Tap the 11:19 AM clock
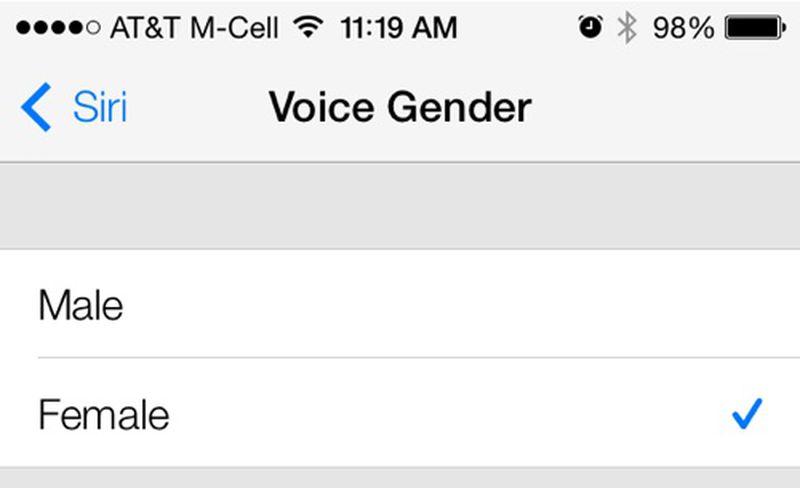The height and width of the screenshot is (488, 800). [x=398, y=28]
